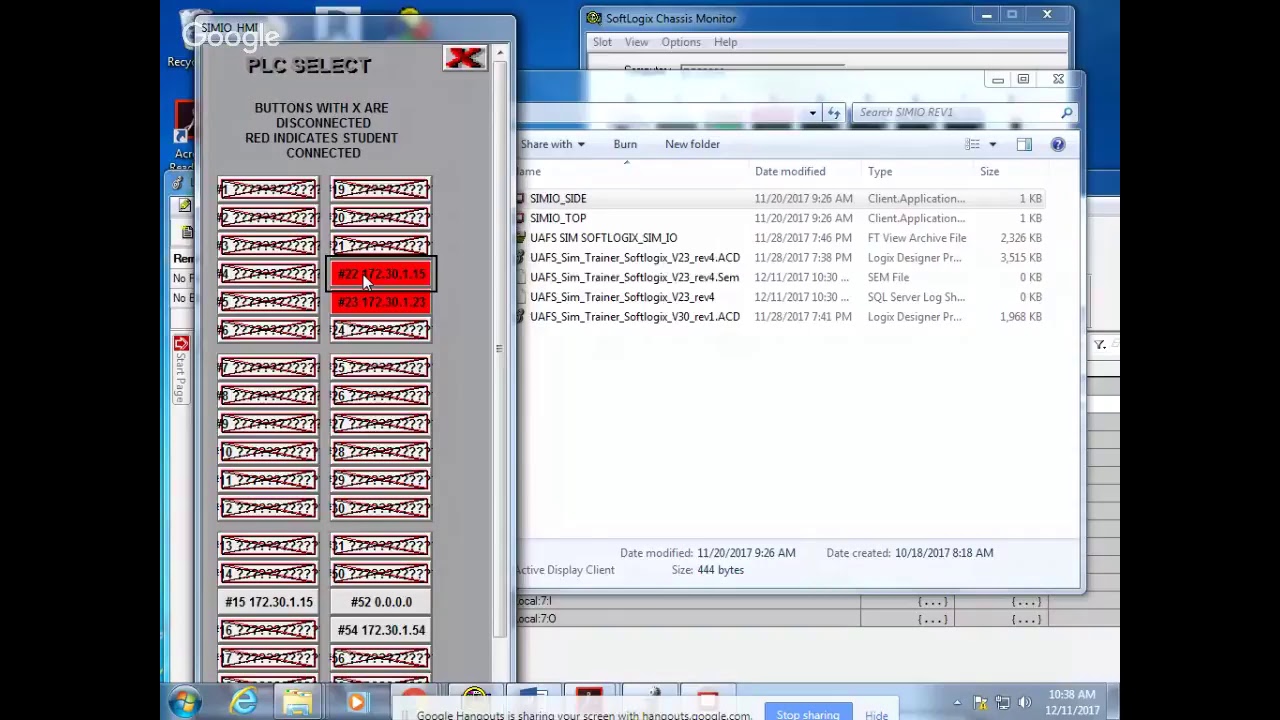The width and height of the screenshot is (1280, 720).
Task: Open the view options dropdown arrow
Action: point(992,145)
